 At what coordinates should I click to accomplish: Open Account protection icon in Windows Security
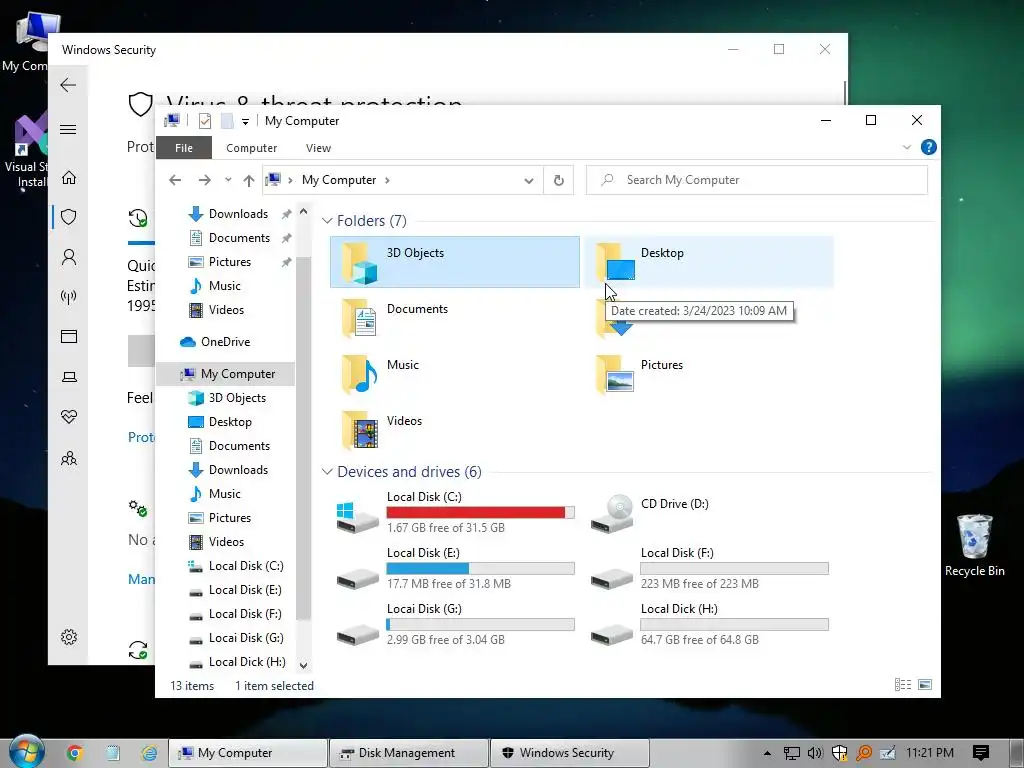coord(69,257)
